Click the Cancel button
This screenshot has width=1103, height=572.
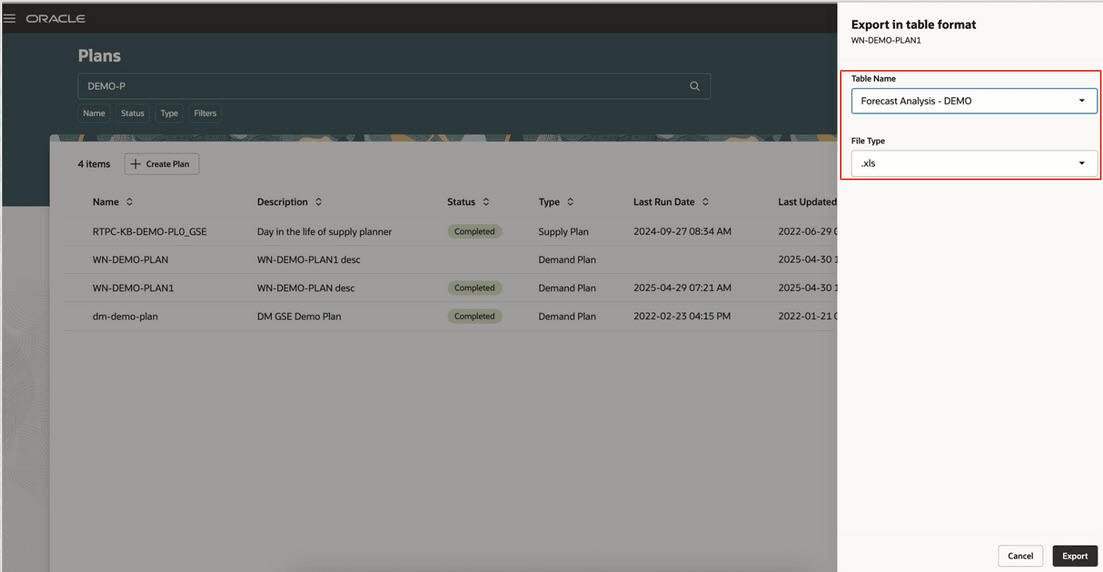point(1020,556)
